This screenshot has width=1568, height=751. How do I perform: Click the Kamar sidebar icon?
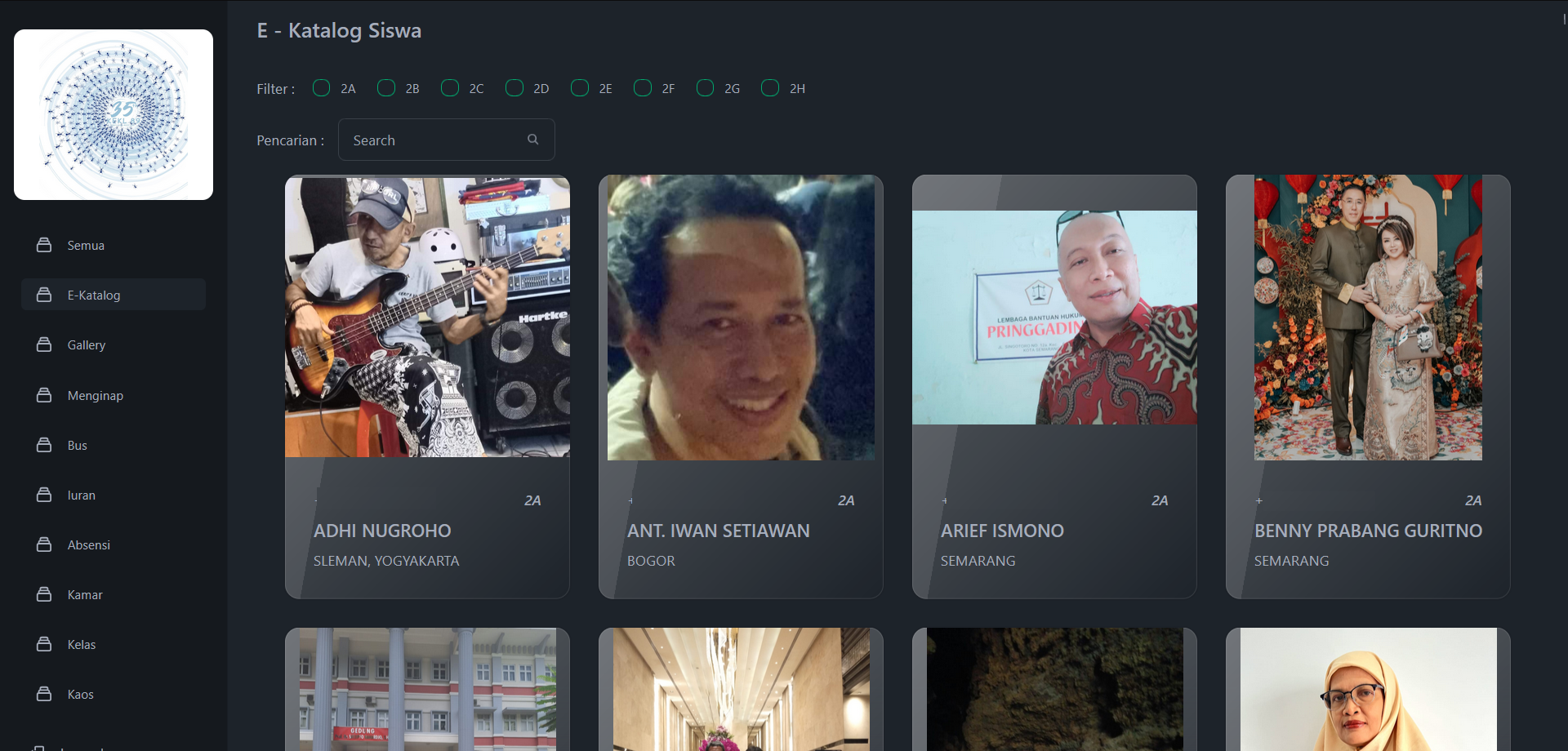pos(44,594)
